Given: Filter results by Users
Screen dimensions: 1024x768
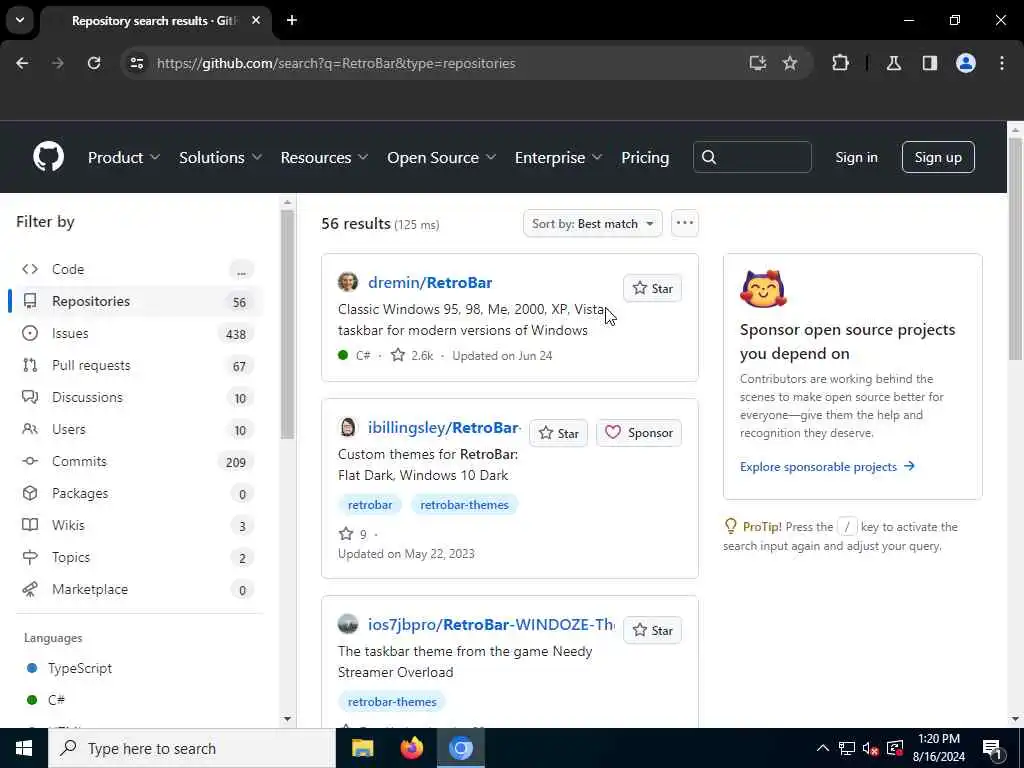Looking at the screenshot, I should click(x=137, y=429).
